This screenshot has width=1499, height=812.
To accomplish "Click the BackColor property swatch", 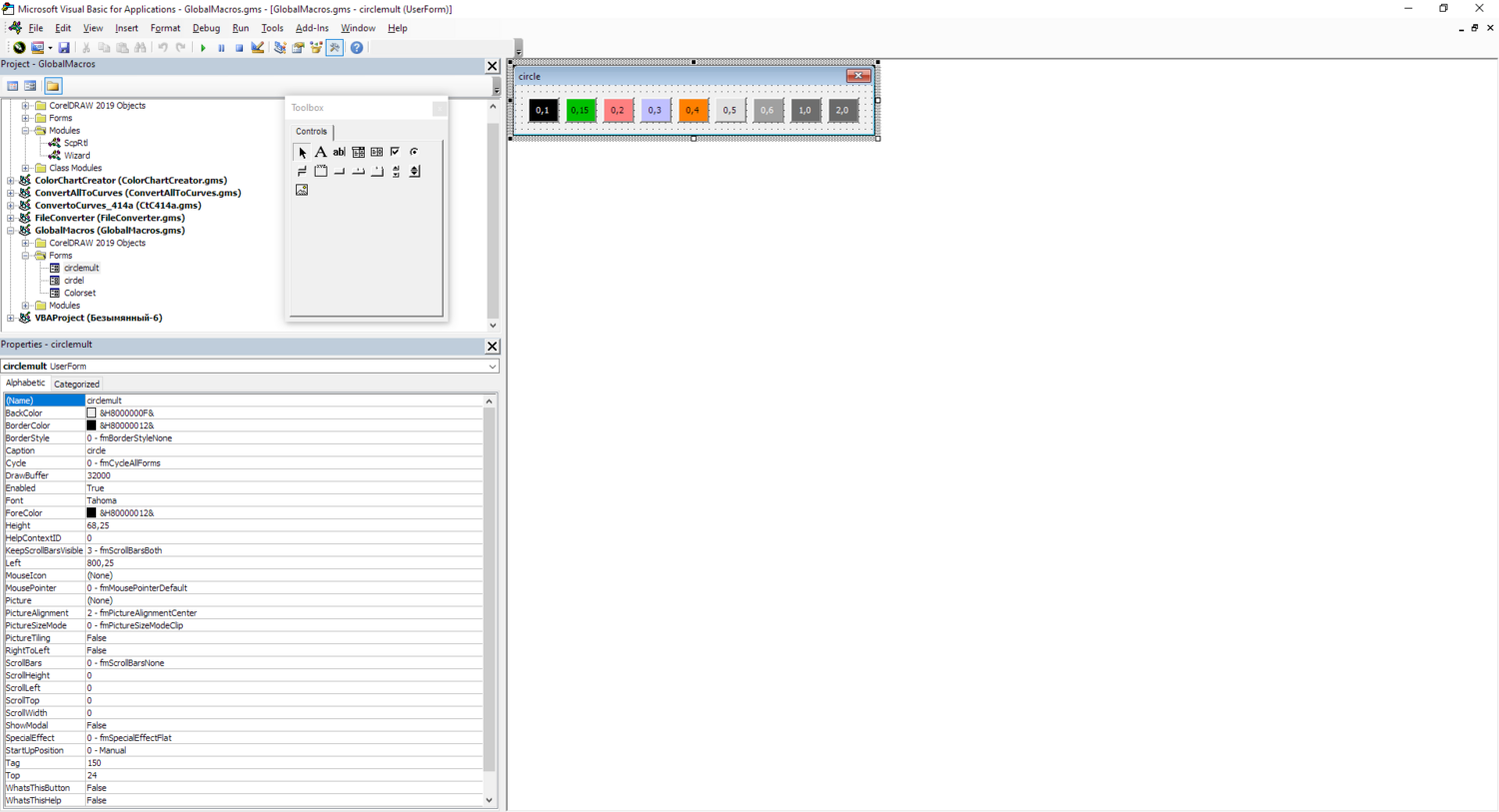I will (91, 413).
